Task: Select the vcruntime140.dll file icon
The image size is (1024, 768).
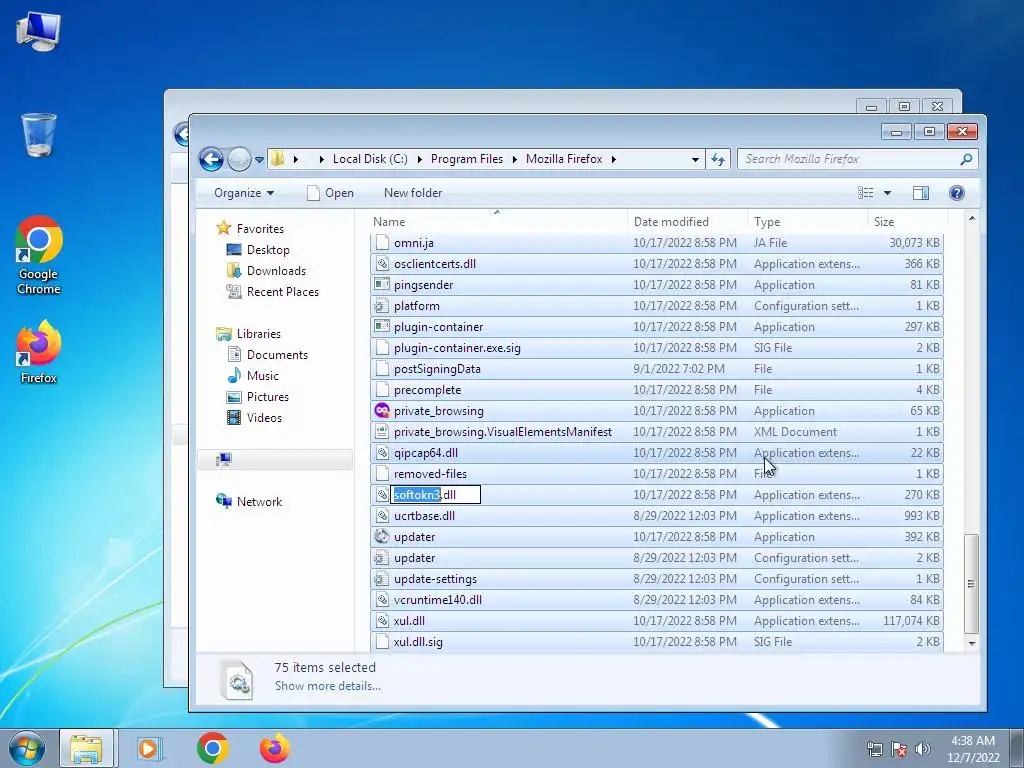Action: [x=382, y=600]
